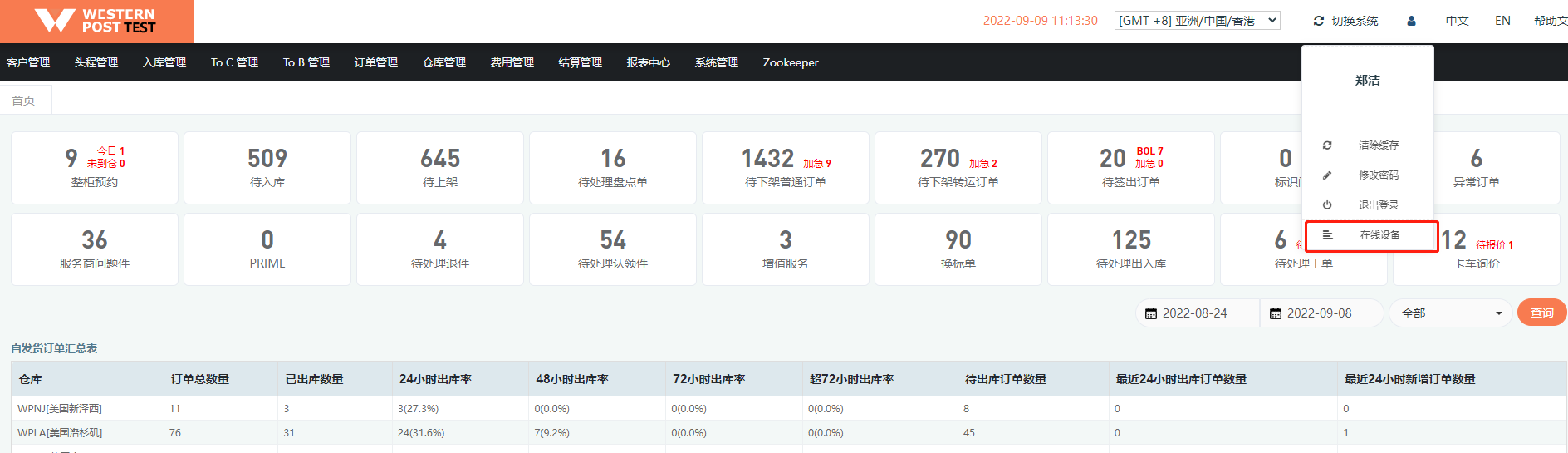Click the refresh icon for 清除缓存
The height and width of the screenshot is (453, 1568).
pos(1327,145)
